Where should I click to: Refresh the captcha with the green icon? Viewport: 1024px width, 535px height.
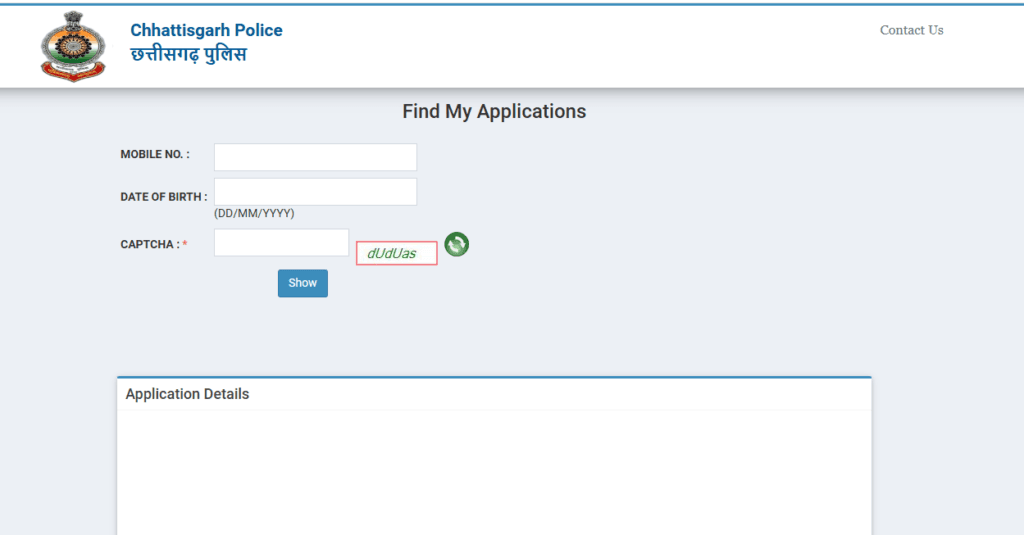[456, 244]
